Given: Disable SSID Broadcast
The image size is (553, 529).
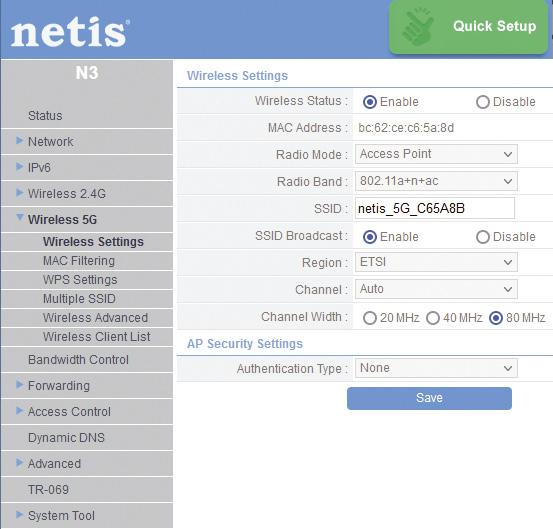Looking at the screenshot, I should click(482, 237).
